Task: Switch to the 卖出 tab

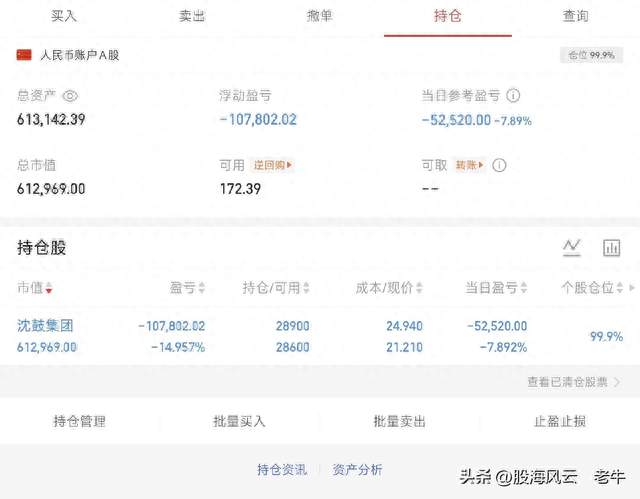Action: coord(192,16)
